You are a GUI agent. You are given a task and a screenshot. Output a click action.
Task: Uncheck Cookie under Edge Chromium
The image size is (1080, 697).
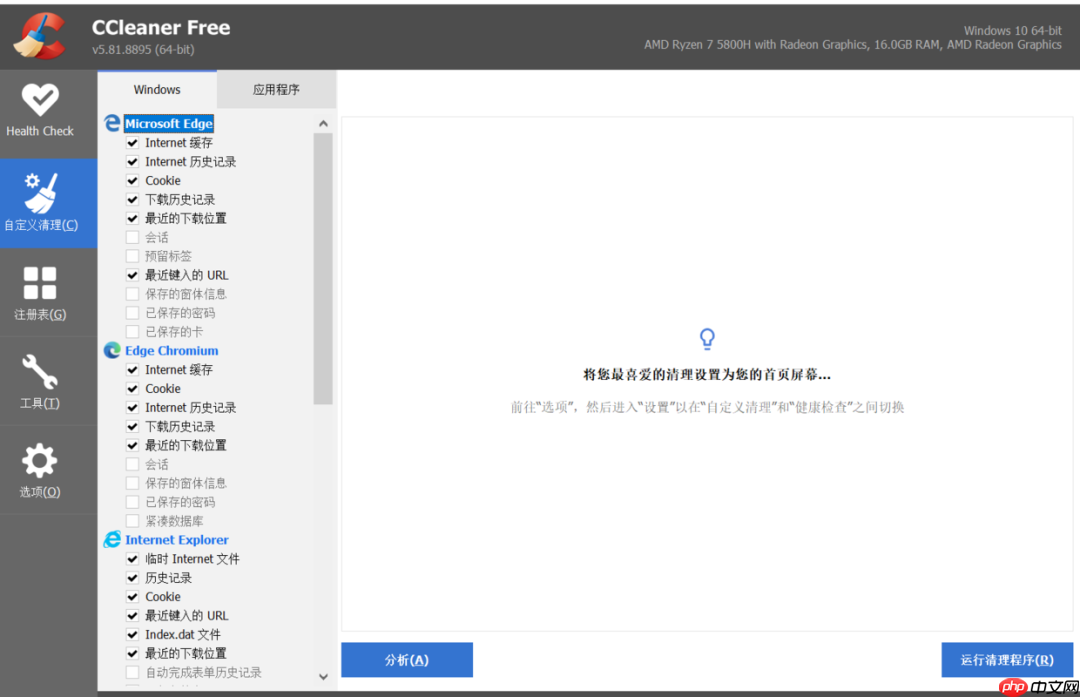tap(132, 388)
